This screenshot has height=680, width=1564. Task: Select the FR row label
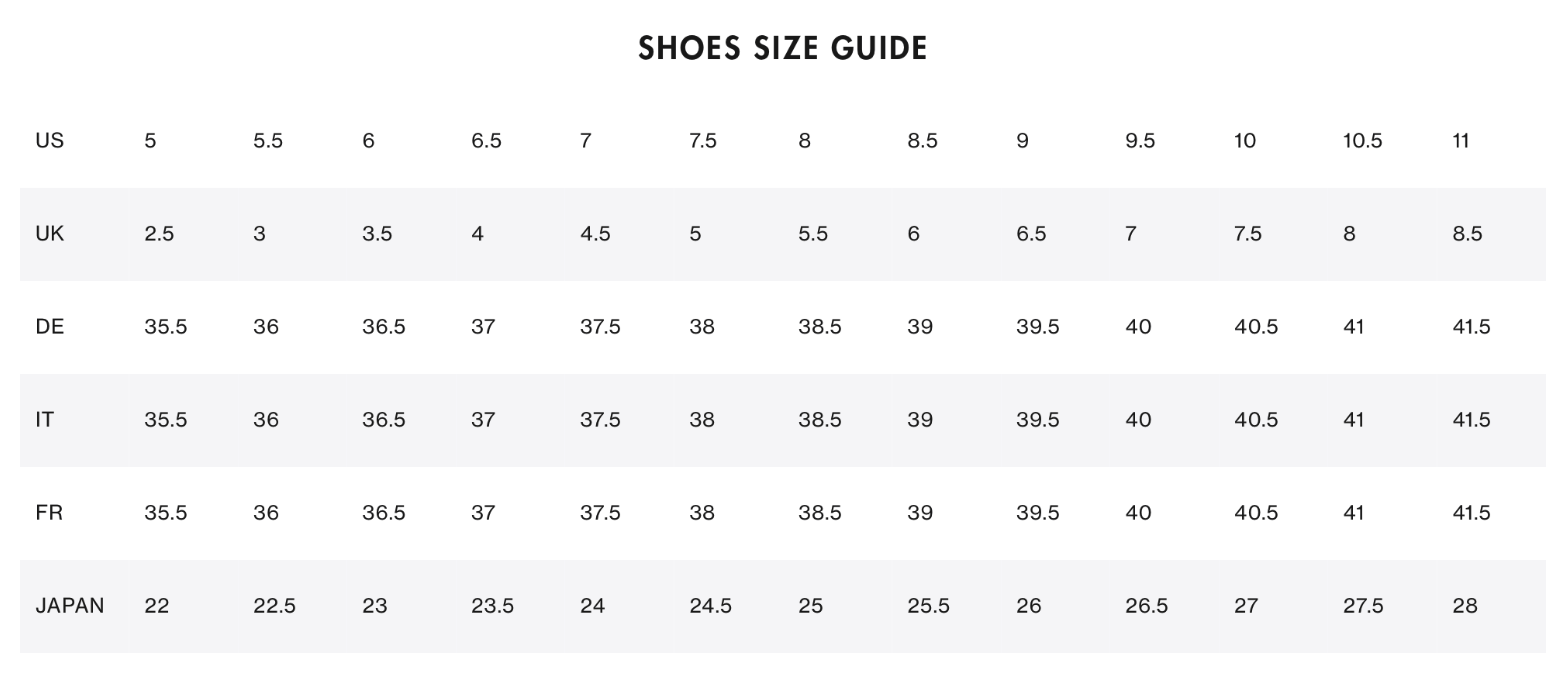point(49,513)
